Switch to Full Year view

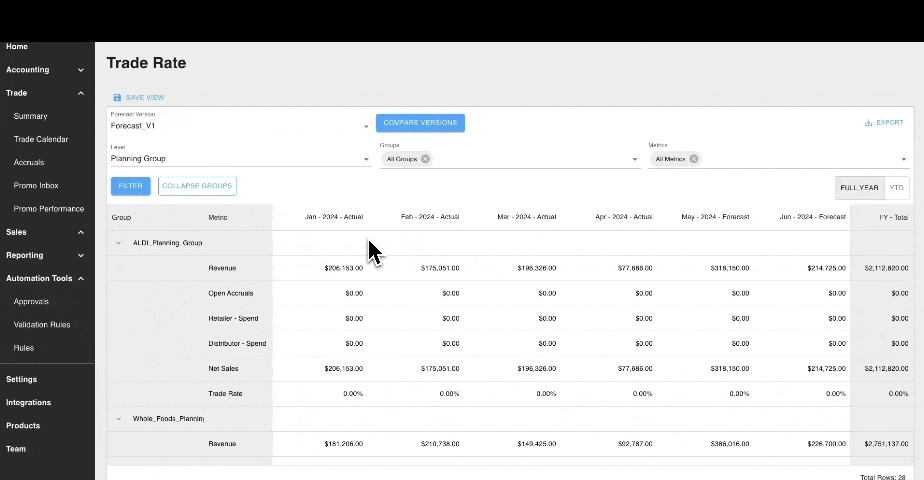click(x=859, y=188)
